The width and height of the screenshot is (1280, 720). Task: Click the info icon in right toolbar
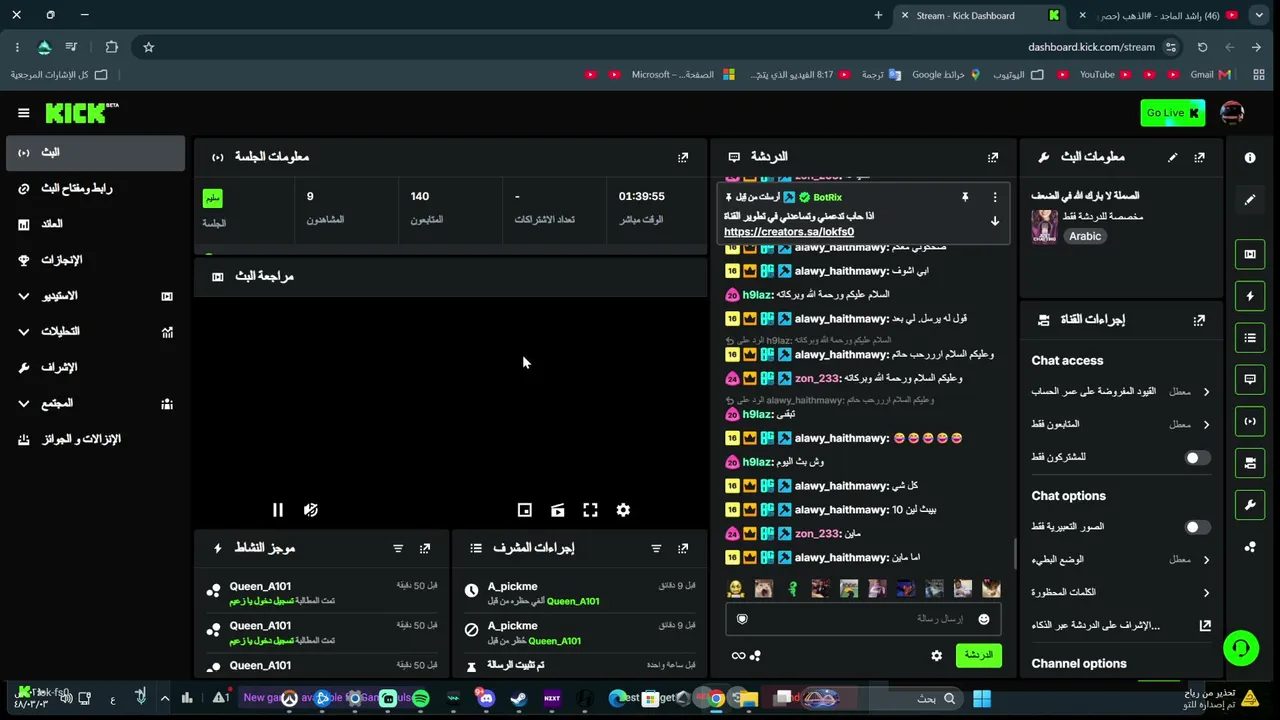pos(1250,158)
